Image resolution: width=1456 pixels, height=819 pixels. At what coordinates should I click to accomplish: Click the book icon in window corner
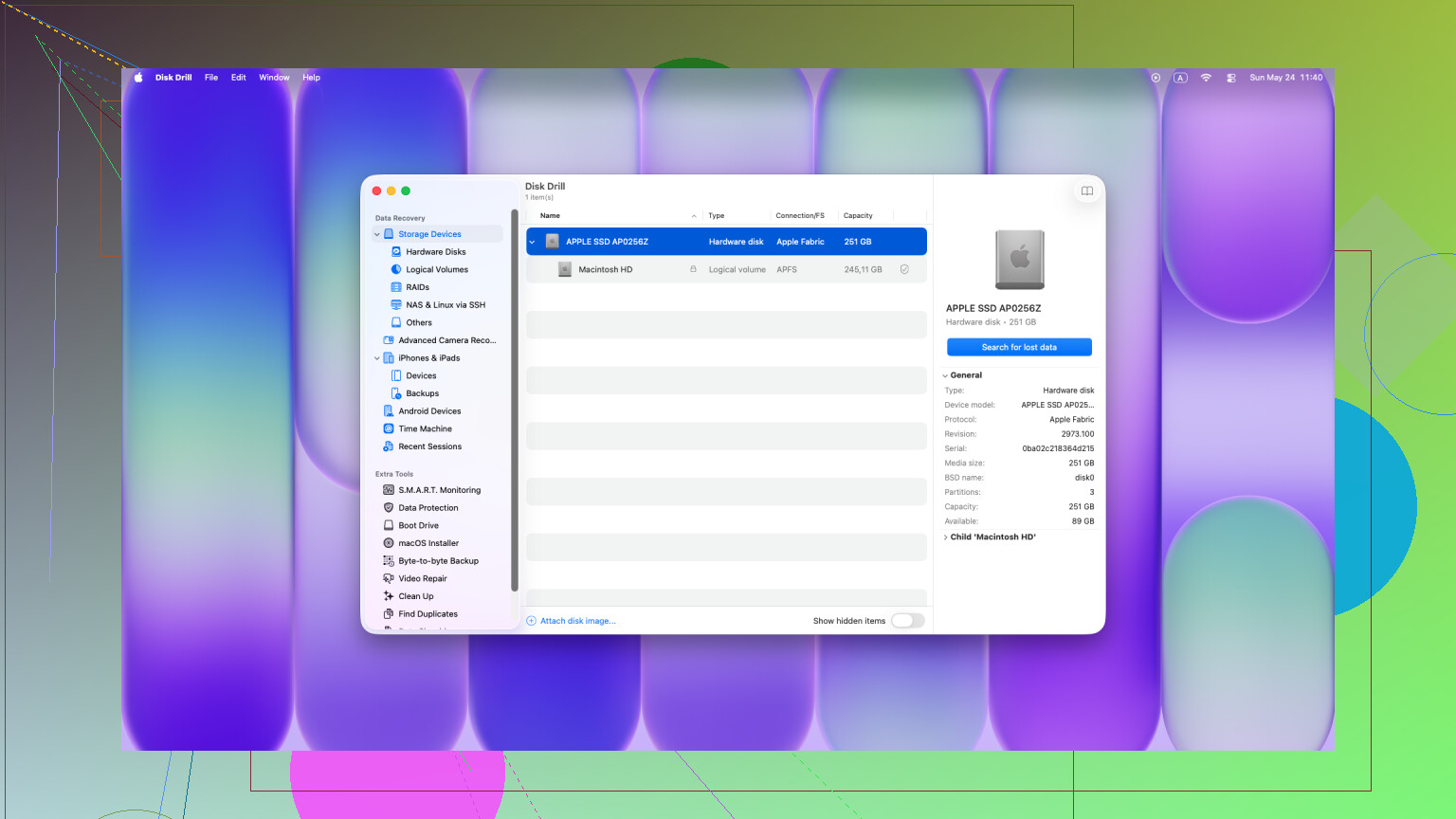[1087, 191]
